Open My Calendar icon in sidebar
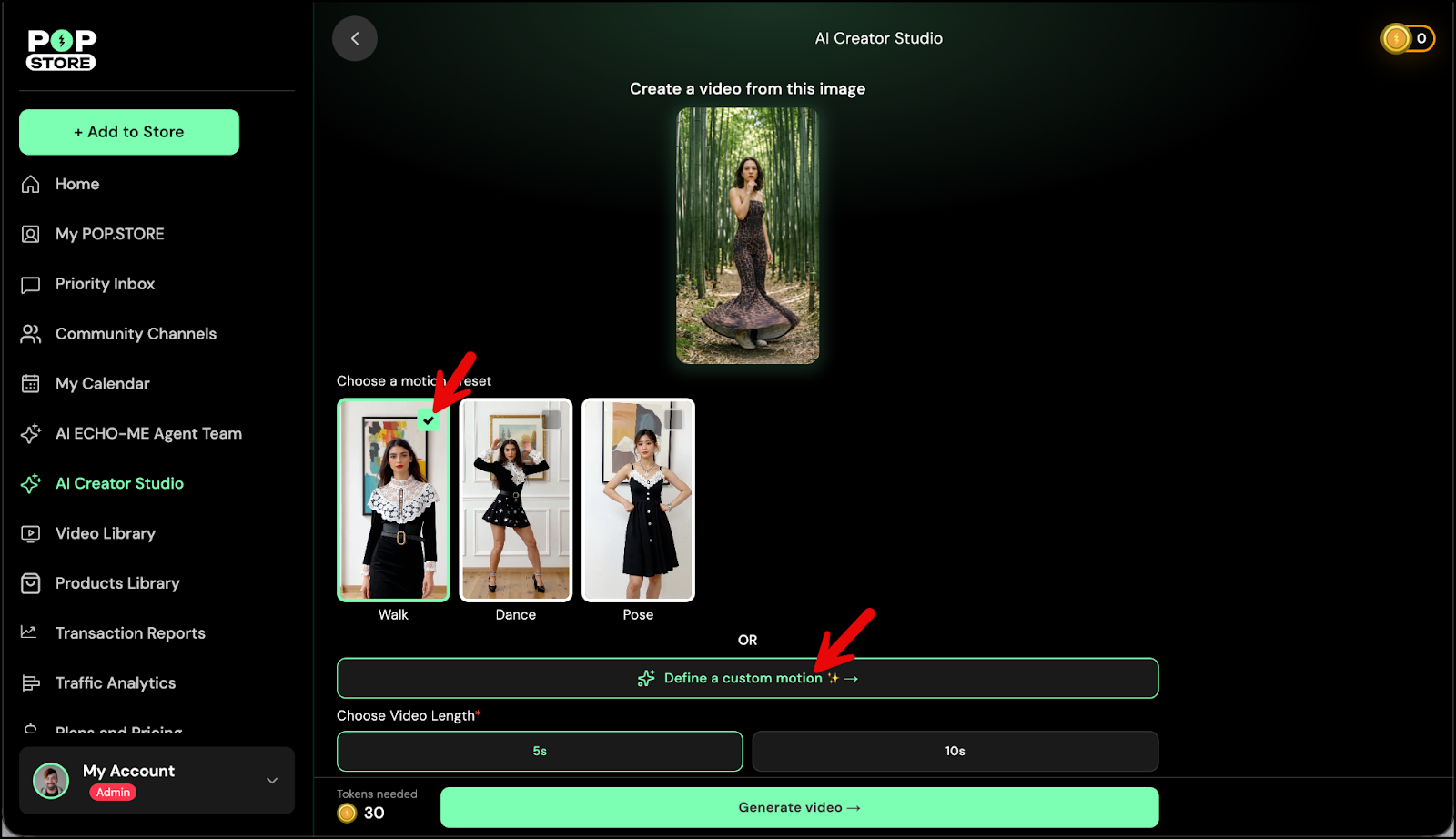Viewport: 1456px width, 839px height. click(x=31, y=384)
